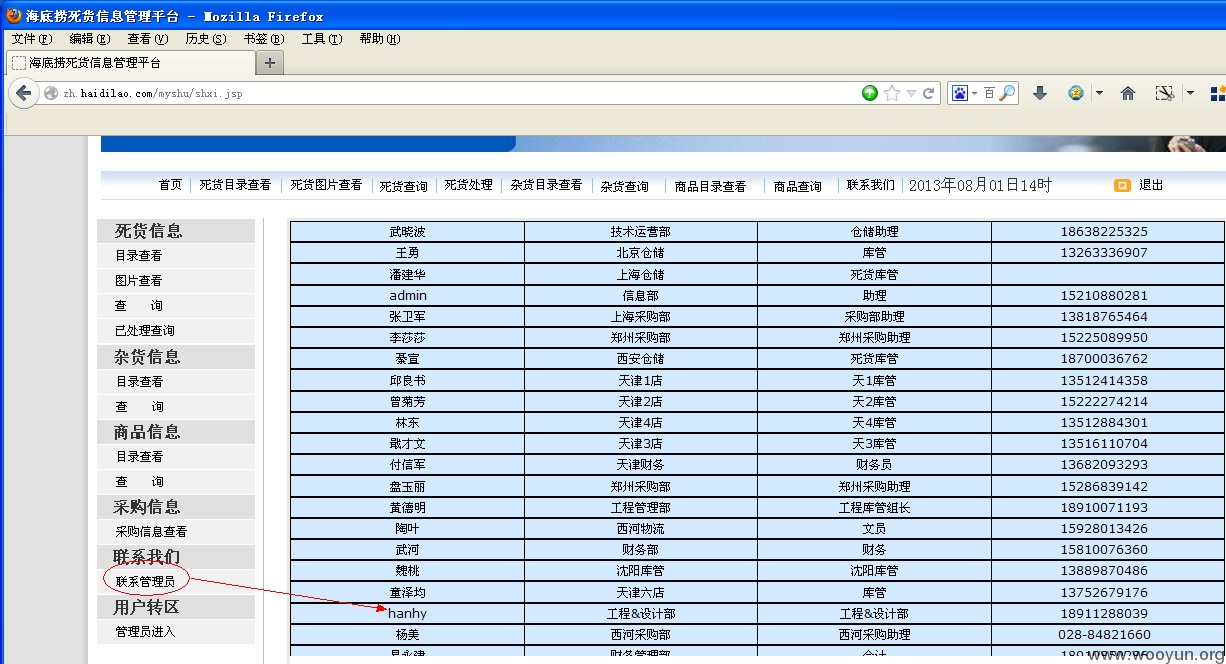Open the 历史 menu
The width and height of the screenshot is (1226, 664).
(205, 39)
